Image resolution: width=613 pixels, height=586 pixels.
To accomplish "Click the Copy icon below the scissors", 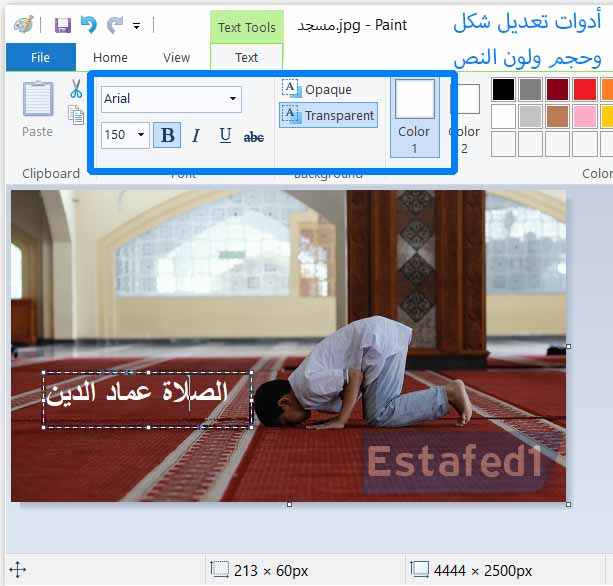I will [x=76, y=114].
